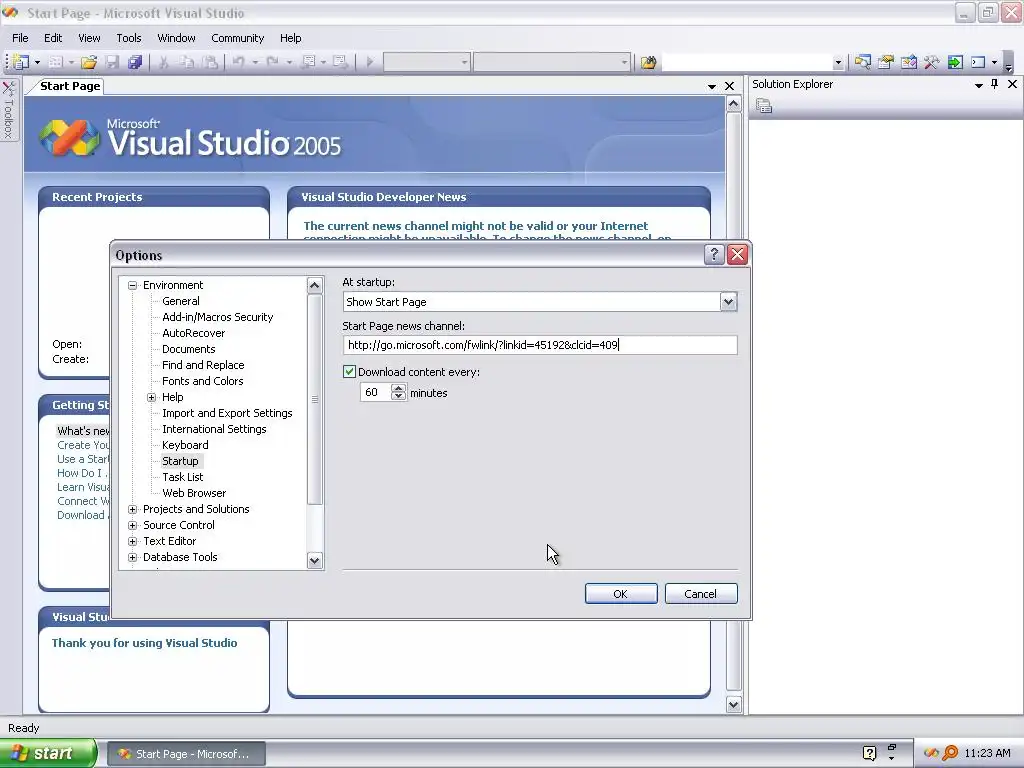The width and height of the screenshot is (1024, 768).
Task: Open Properties Window from toolbar icon
Action: pos(886,62)
